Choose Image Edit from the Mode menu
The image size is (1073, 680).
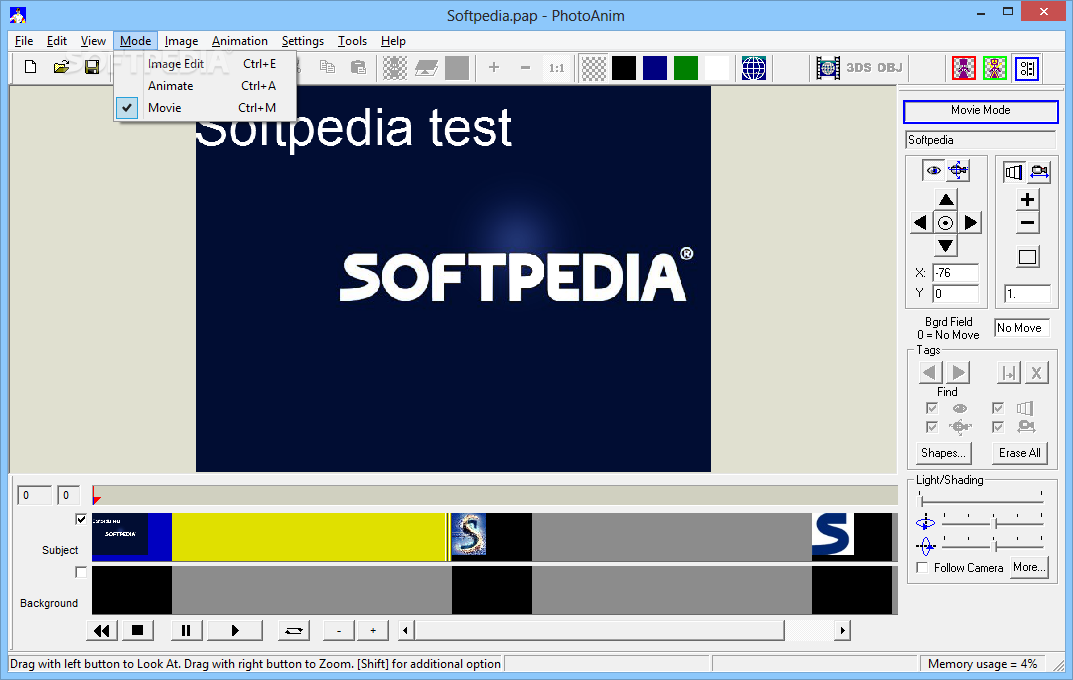(x=205, y=64)
